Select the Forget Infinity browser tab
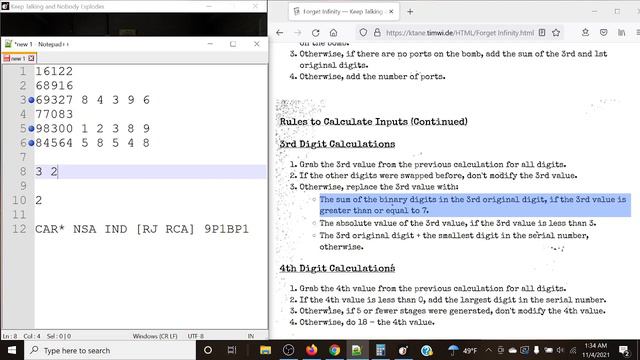Viewport: 640px width, 360px height. click(x=344, y=12)
